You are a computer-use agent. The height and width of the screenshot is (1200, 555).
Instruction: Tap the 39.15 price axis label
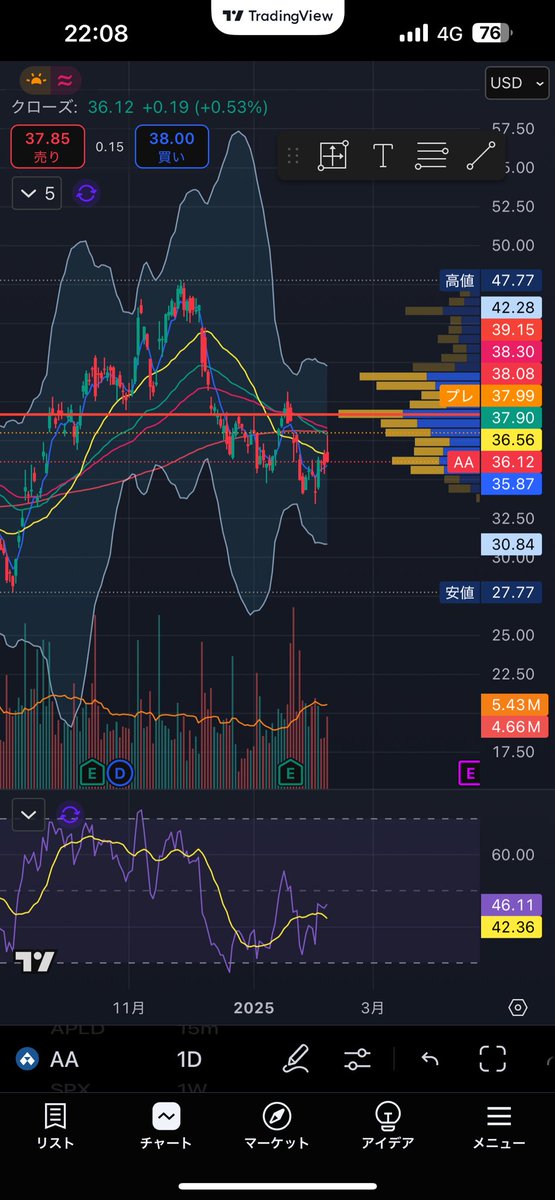tap(511, 329)
